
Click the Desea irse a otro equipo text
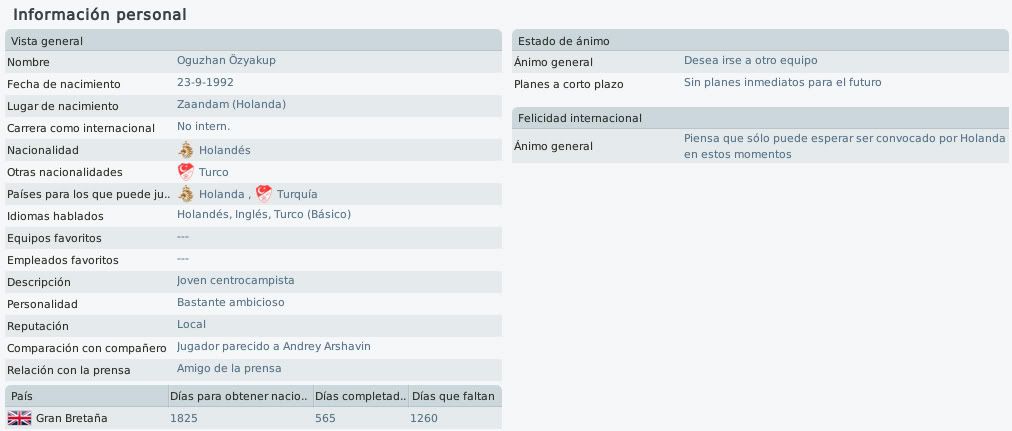(751, 61)
